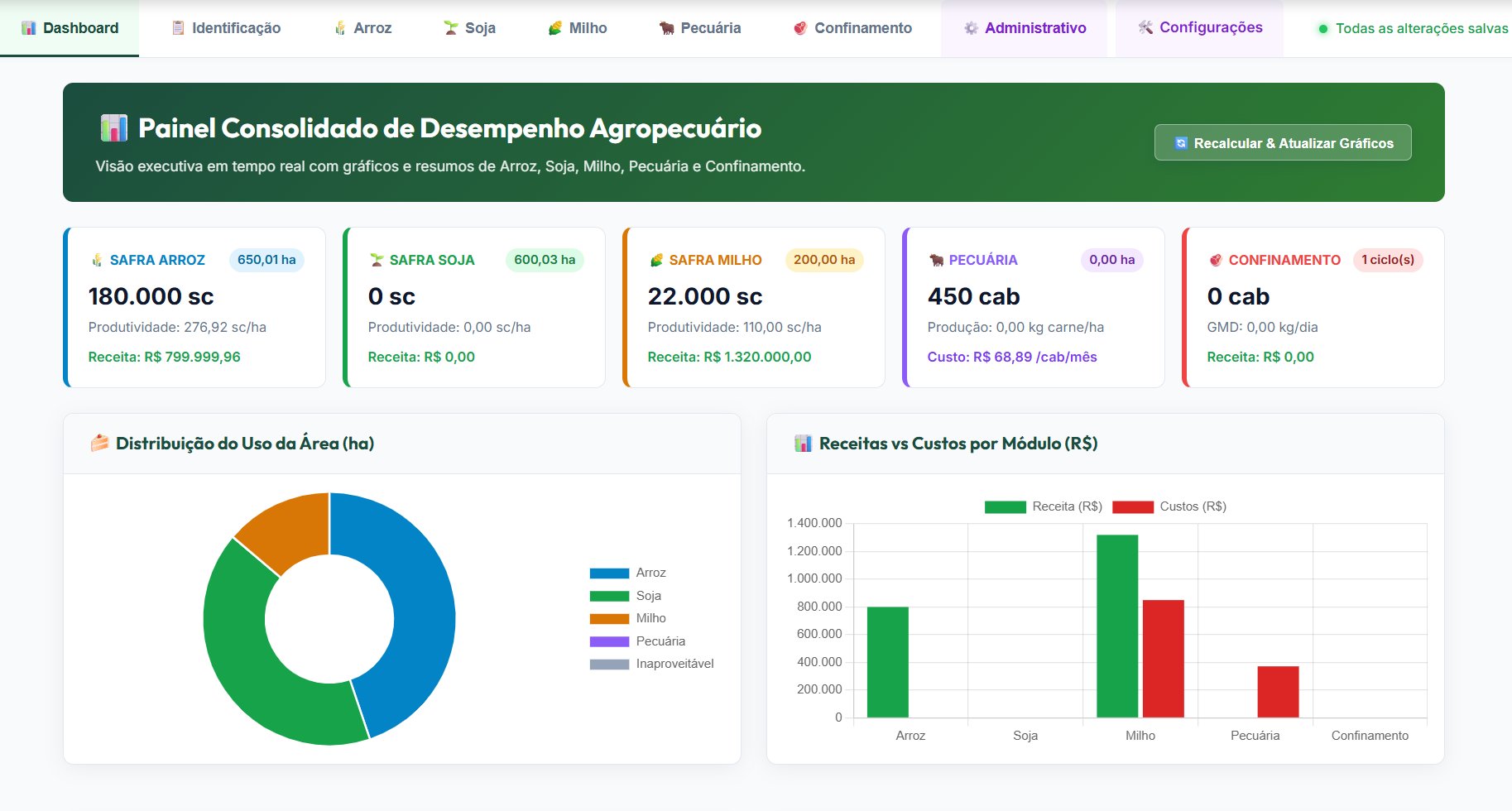Click the Pecuária ox icon in nav
Screen dimensions: 1512x811
pyautogui.click(x=667, y=28)
